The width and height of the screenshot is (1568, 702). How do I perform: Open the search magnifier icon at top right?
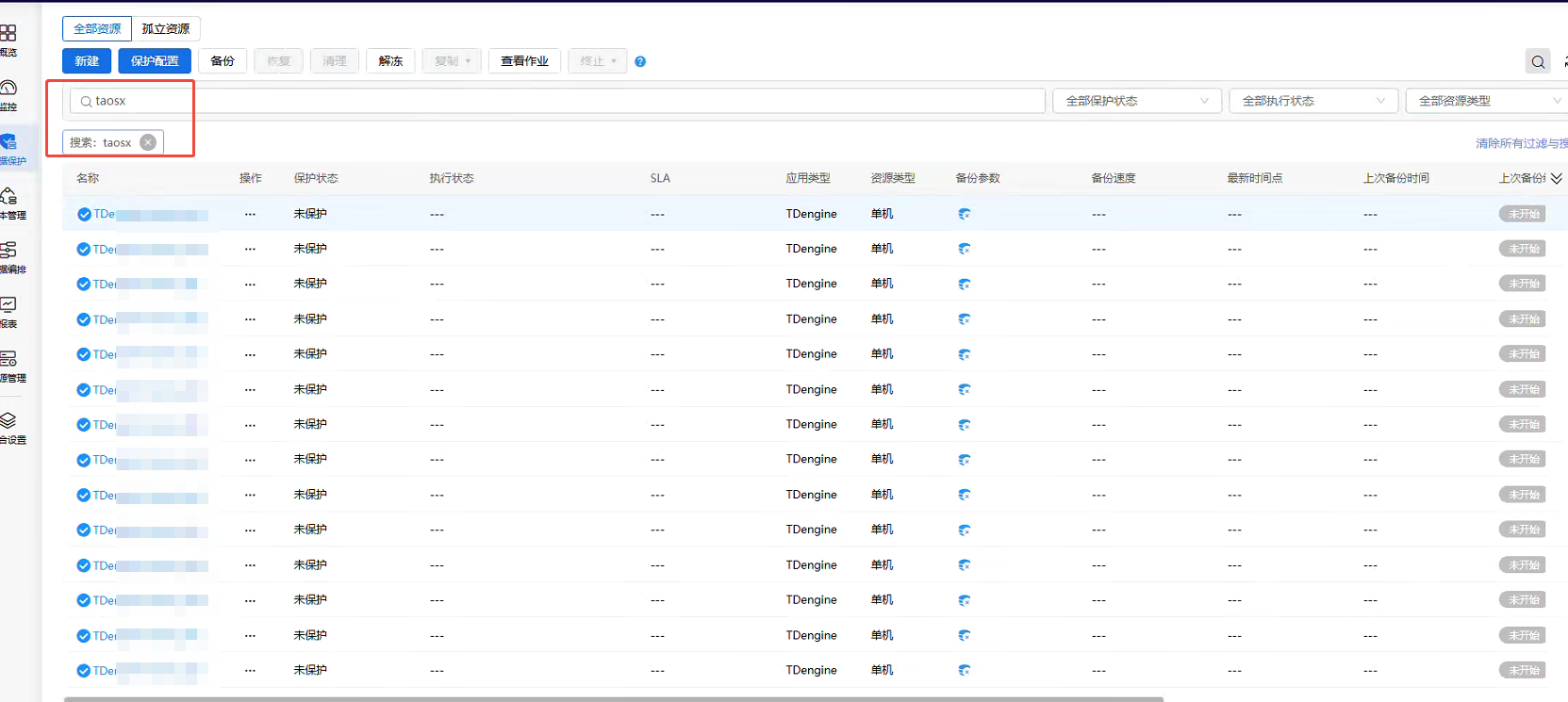[x=1538, y=61]
